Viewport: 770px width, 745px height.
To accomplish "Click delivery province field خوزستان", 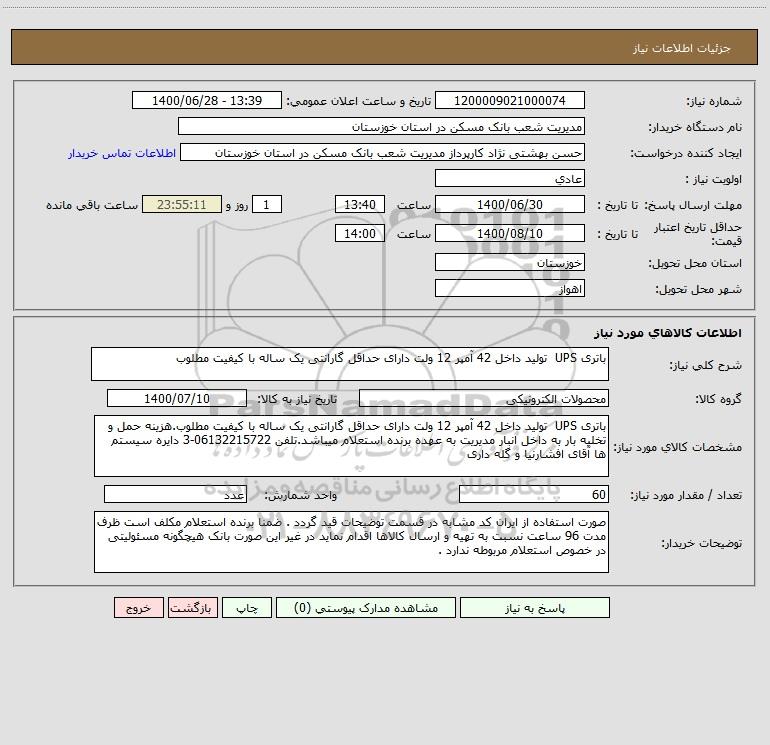I will [x=510, y=262].
